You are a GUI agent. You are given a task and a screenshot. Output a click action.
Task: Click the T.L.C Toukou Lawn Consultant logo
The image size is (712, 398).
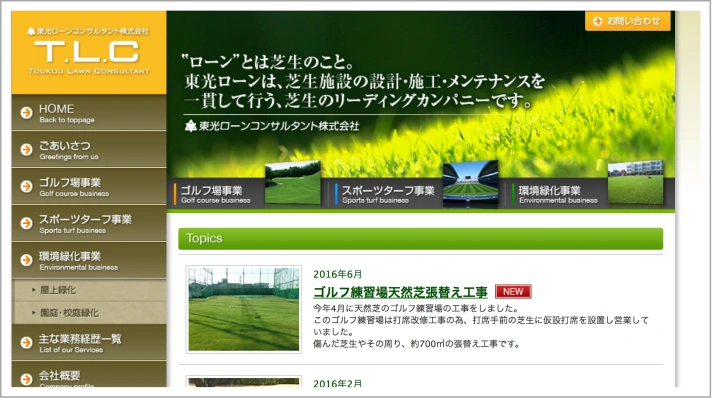89,51
